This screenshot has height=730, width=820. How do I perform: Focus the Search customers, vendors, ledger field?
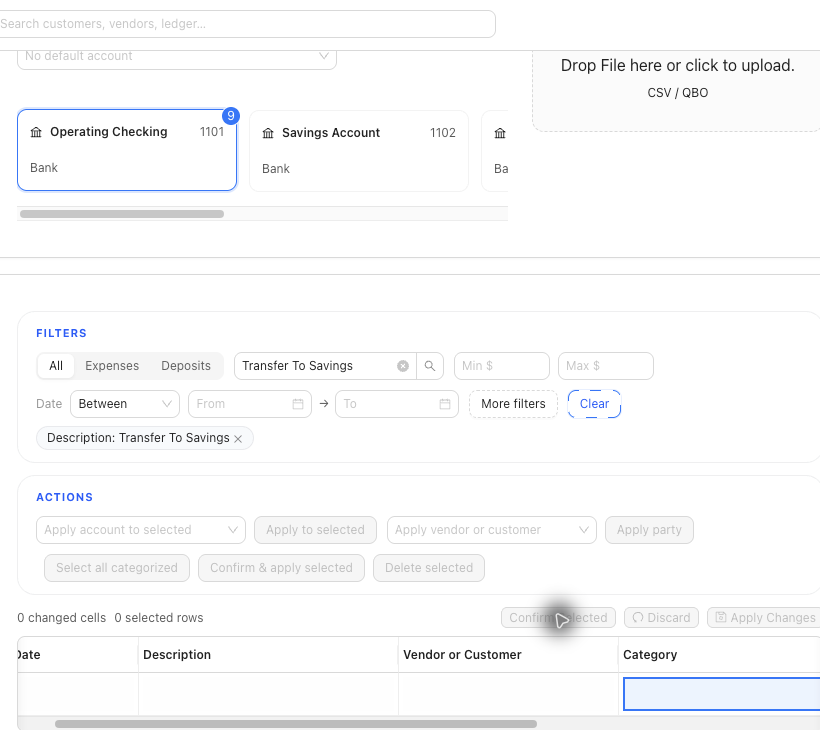pyautogui.click(x=247, y=24)
